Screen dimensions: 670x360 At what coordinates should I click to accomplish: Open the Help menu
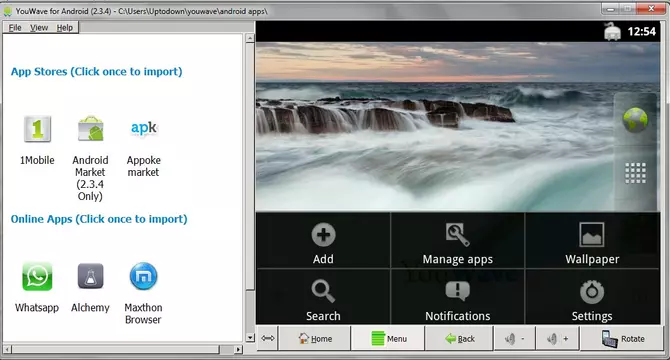(65, 28)
